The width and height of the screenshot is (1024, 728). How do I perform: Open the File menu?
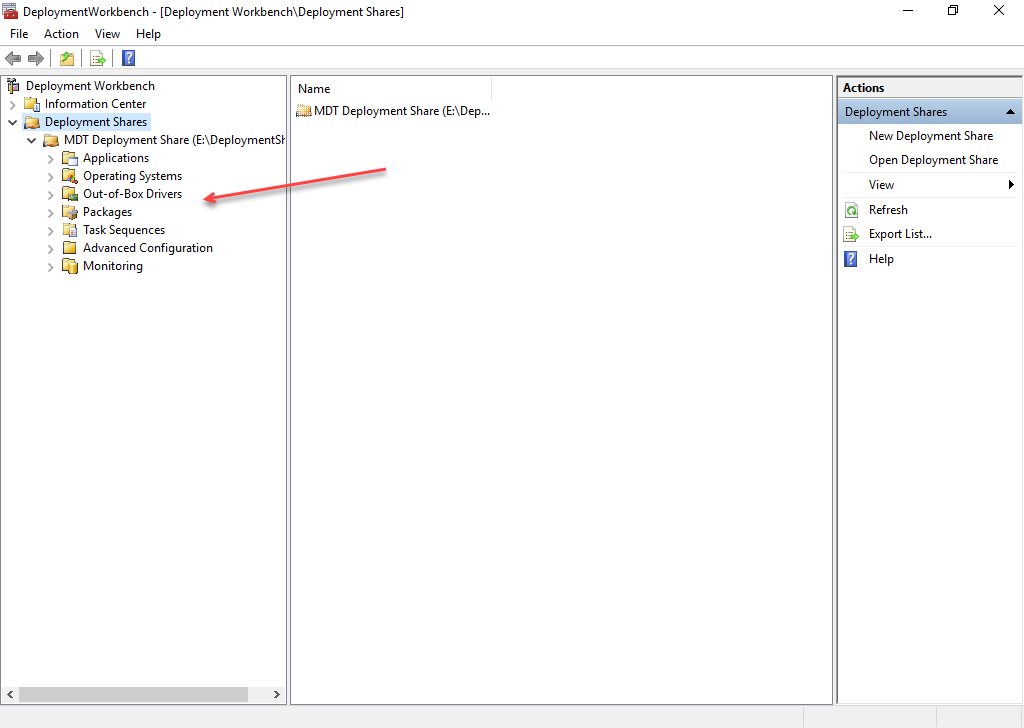[19, 34]
